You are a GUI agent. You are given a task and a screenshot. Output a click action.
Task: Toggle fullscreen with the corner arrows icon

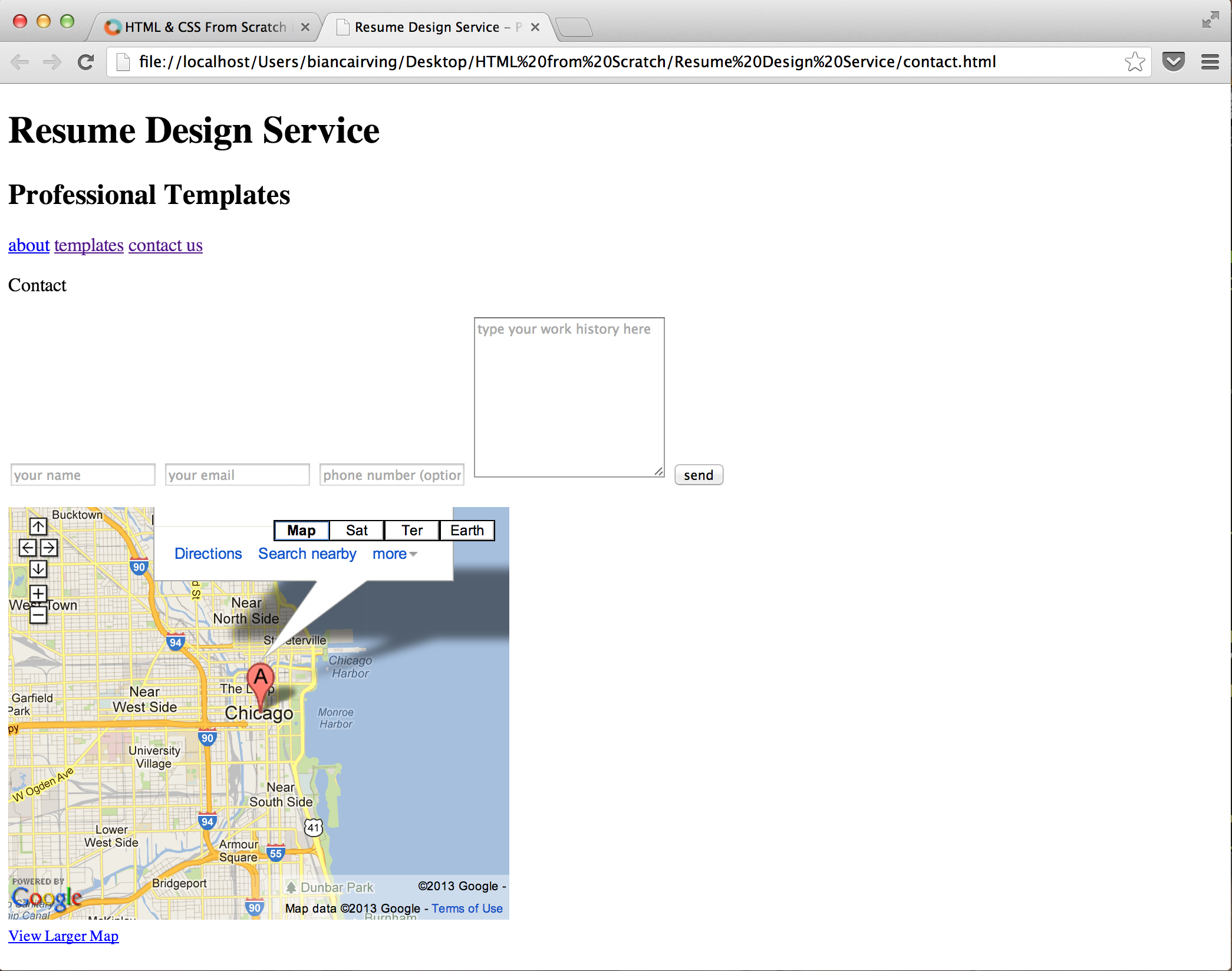click(1210, 20)
